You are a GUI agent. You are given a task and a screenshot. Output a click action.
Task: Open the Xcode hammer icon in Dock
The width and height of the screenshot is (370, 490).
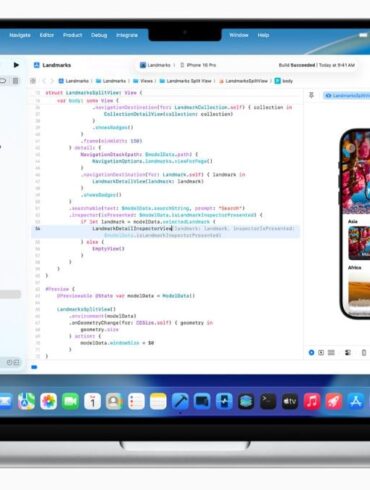pos(180,401)
